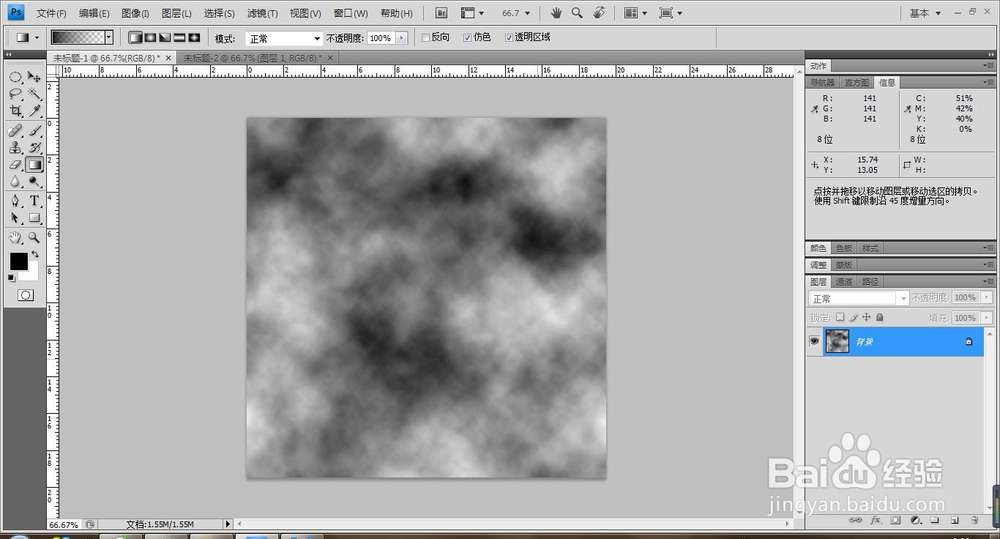The height and width of the screenshot is (539, 1000).
Task: Delete layer with trash icon
Action: 974,521
